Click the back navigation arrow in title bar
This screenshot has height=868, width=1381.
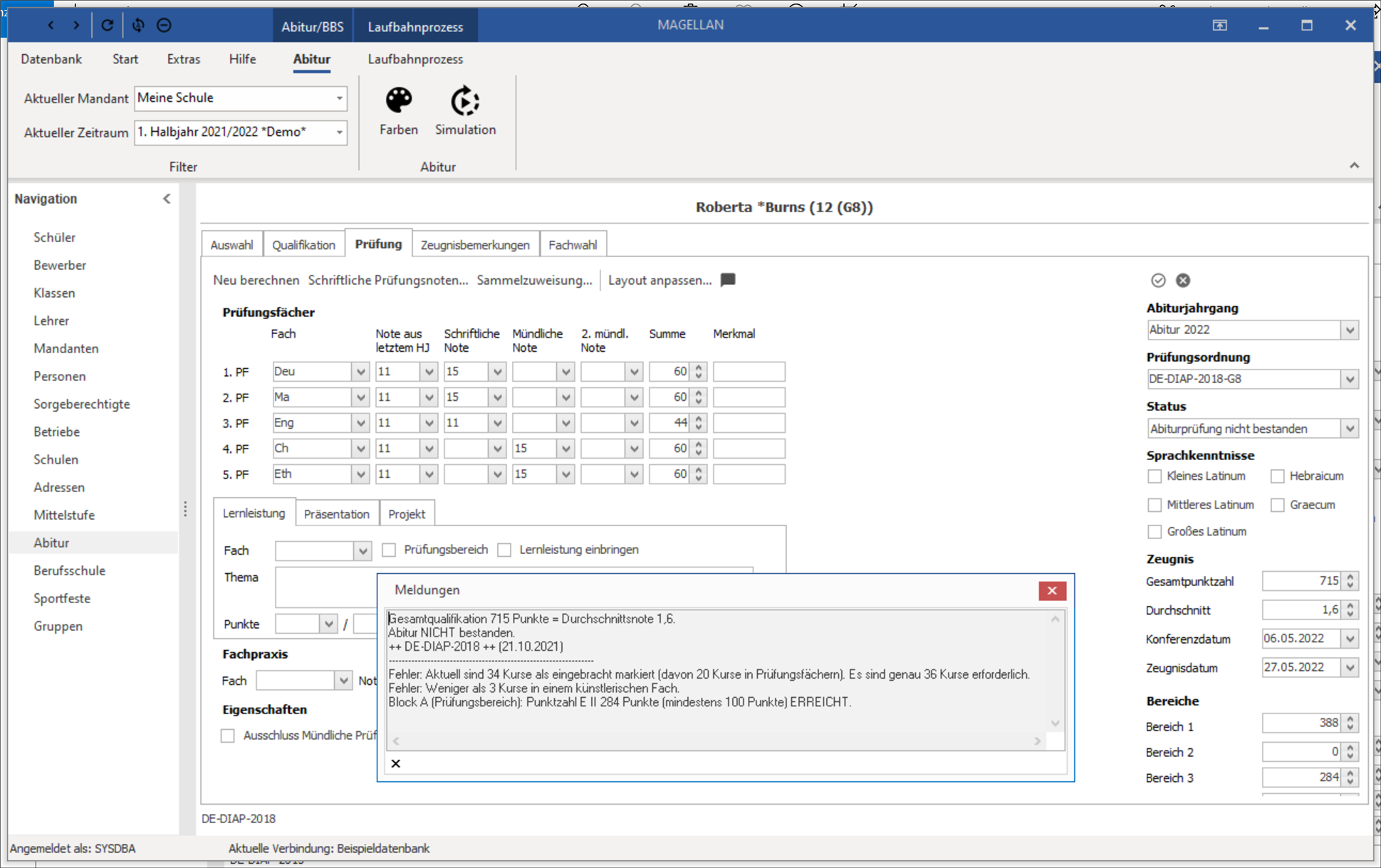(51, 26)
